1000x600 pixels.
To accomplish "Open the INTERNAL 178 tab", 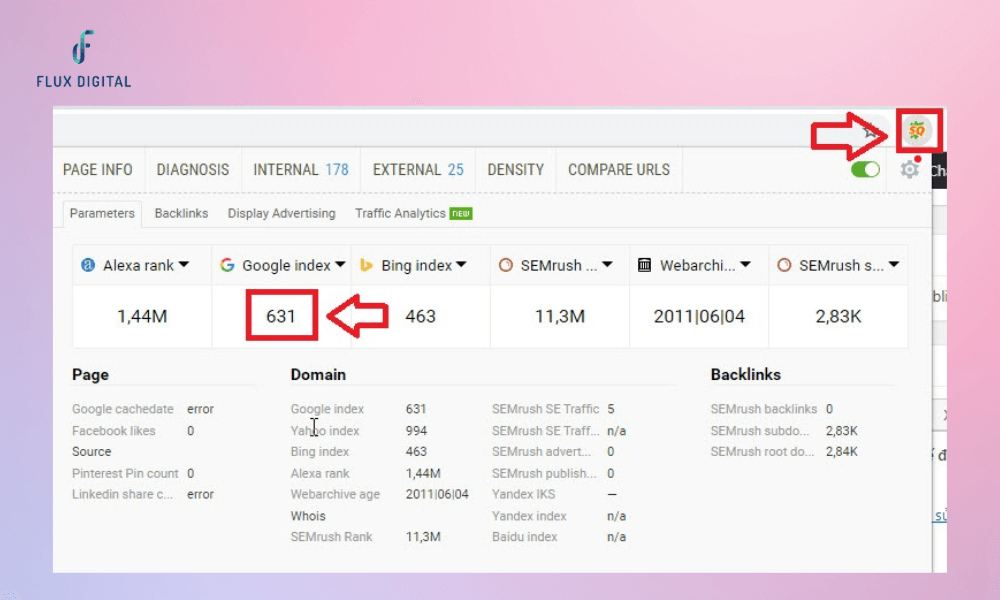I will coord(301,170).
